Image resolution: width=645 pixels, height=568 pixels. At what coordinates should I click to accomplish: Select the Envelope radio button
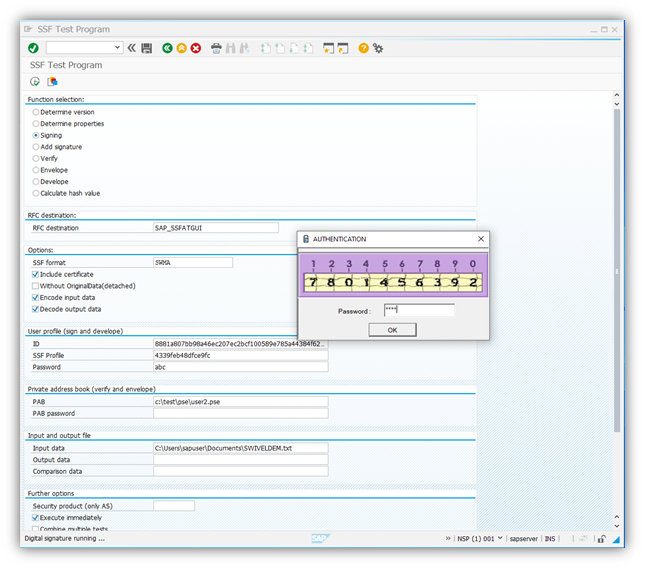coord(36,170)
